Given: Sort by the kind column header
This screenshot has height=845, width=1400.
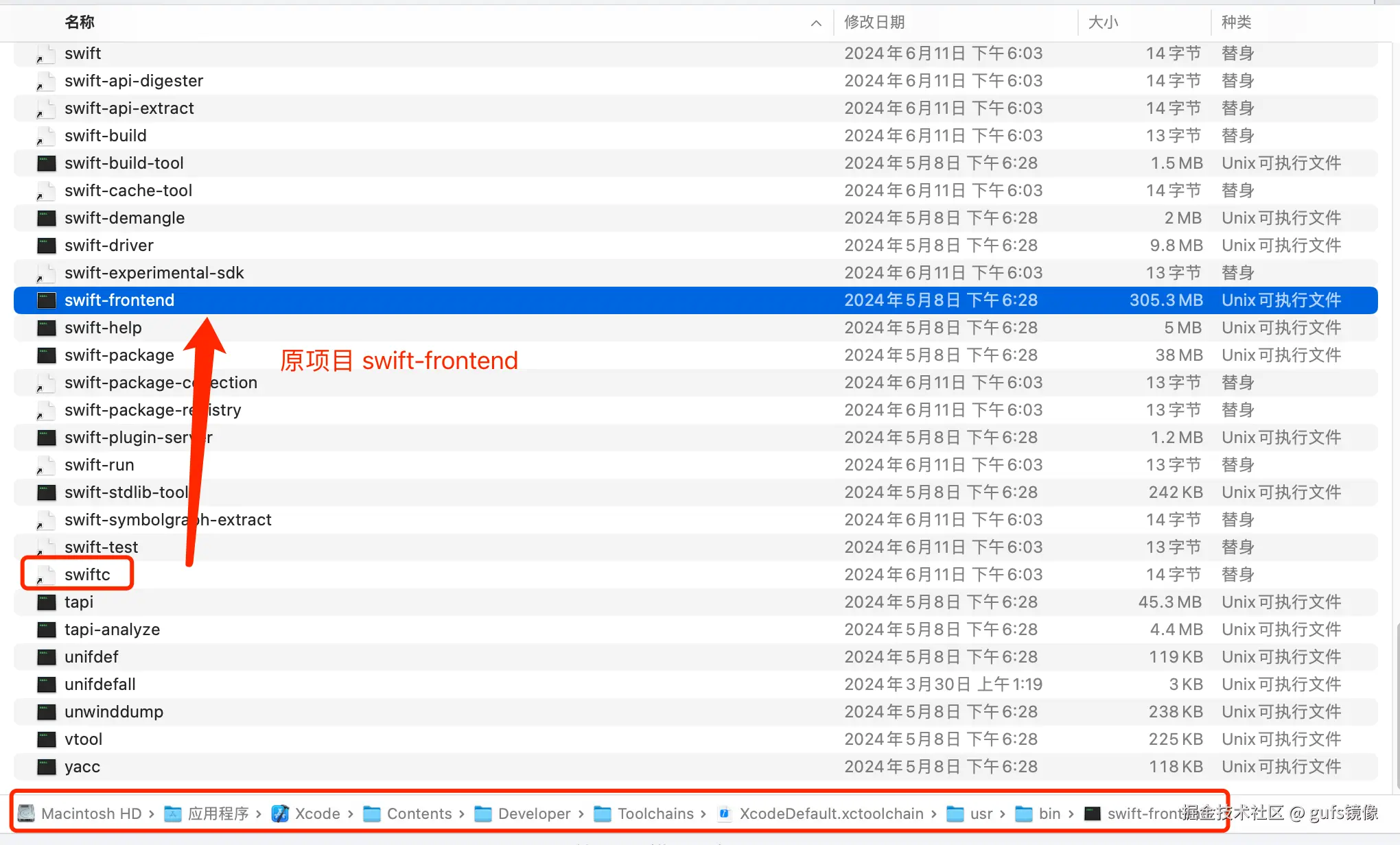Looking at the screenshot, I should (x=1236, y=23).
